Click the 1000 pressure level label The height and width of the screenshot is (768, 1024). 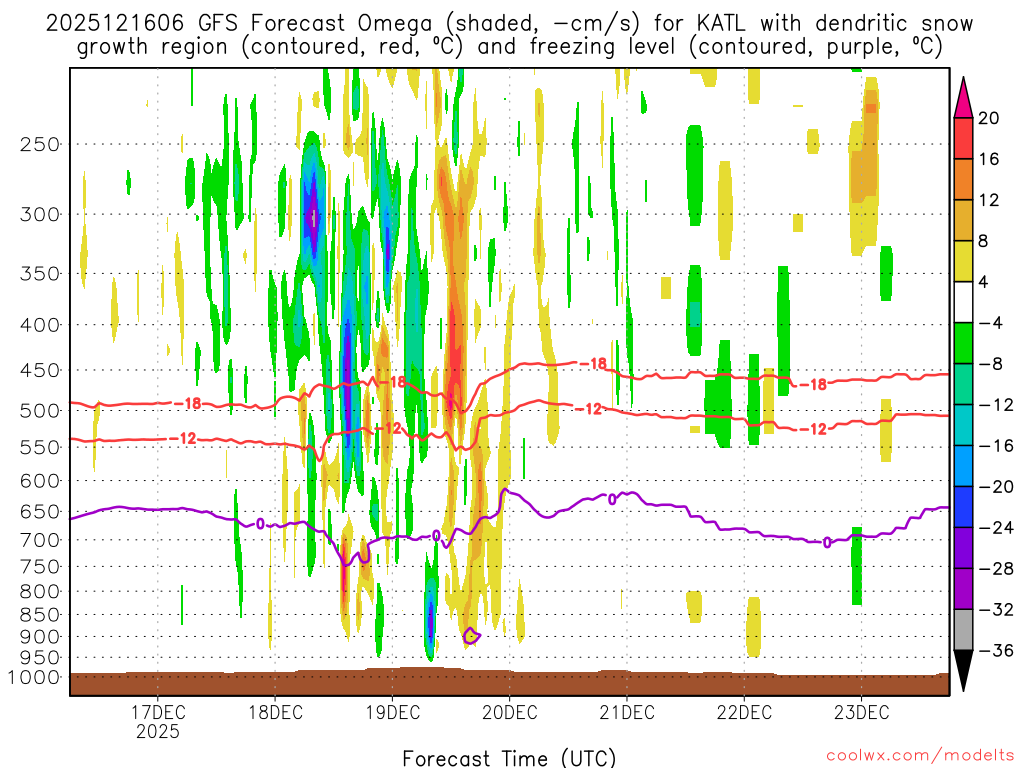pyautogui.click(x=35, y=677)
